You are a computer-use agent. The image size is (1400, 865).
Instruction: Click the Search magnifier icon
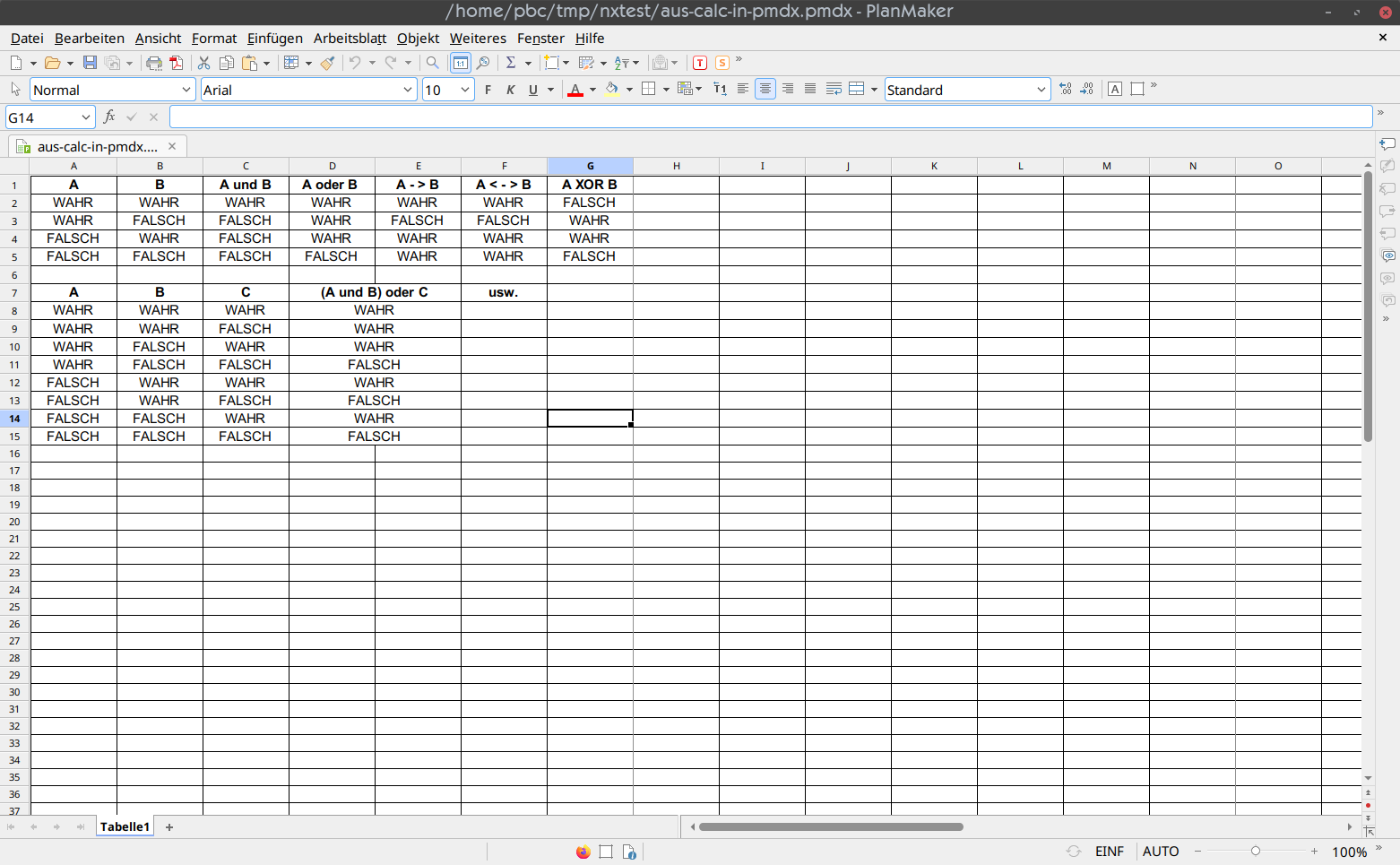click(433, 63)
